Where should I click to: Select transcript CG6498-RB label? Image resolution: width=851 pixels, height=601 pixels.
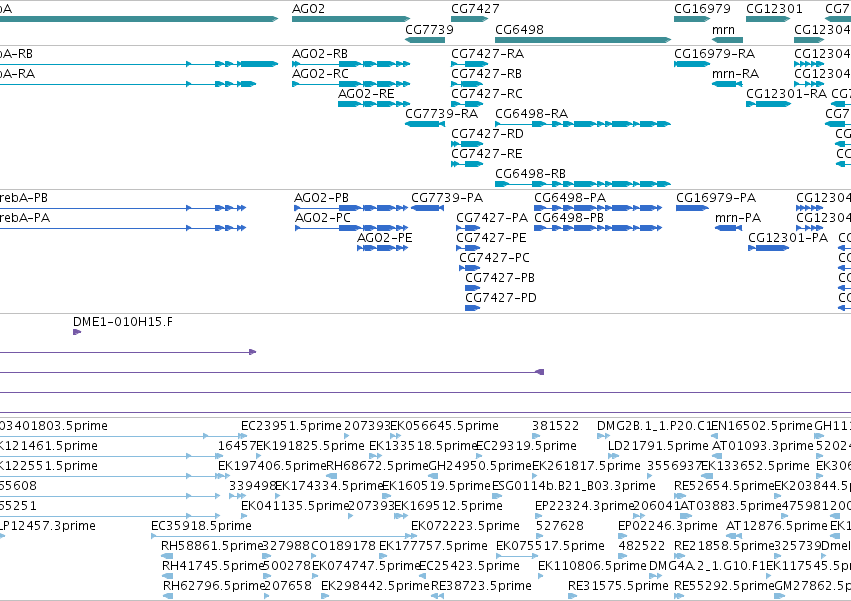[x=530, y=174]
